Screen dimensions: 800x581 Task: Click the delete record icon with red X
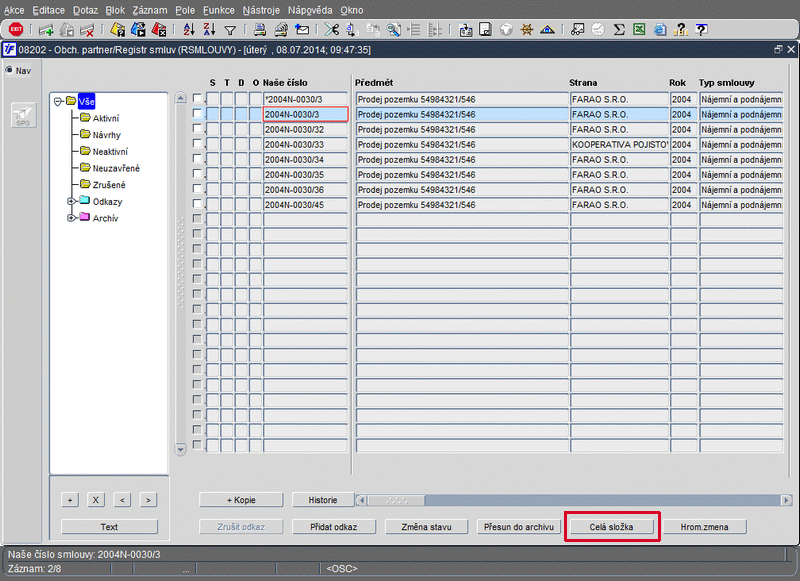click(87, 30)
